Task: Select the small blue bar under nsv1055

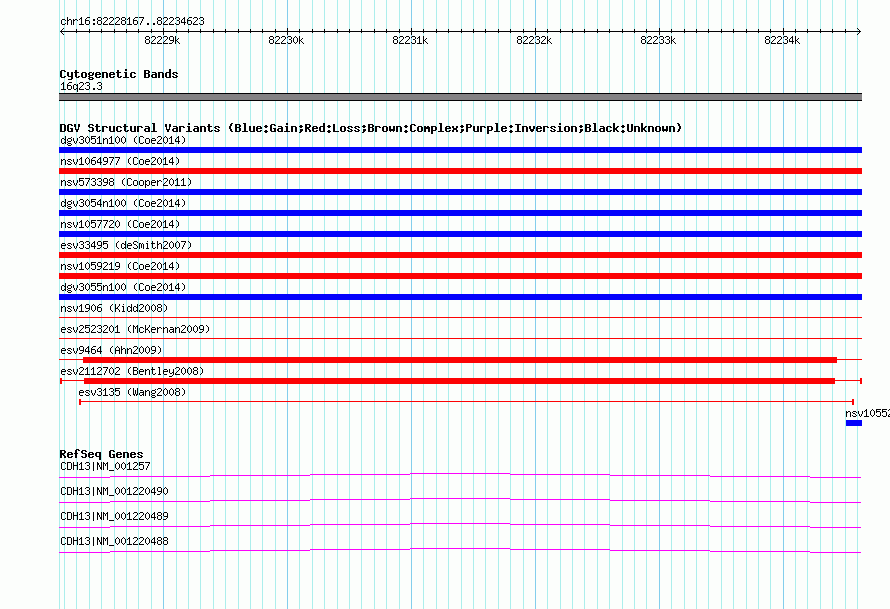Action: point(854,423)
